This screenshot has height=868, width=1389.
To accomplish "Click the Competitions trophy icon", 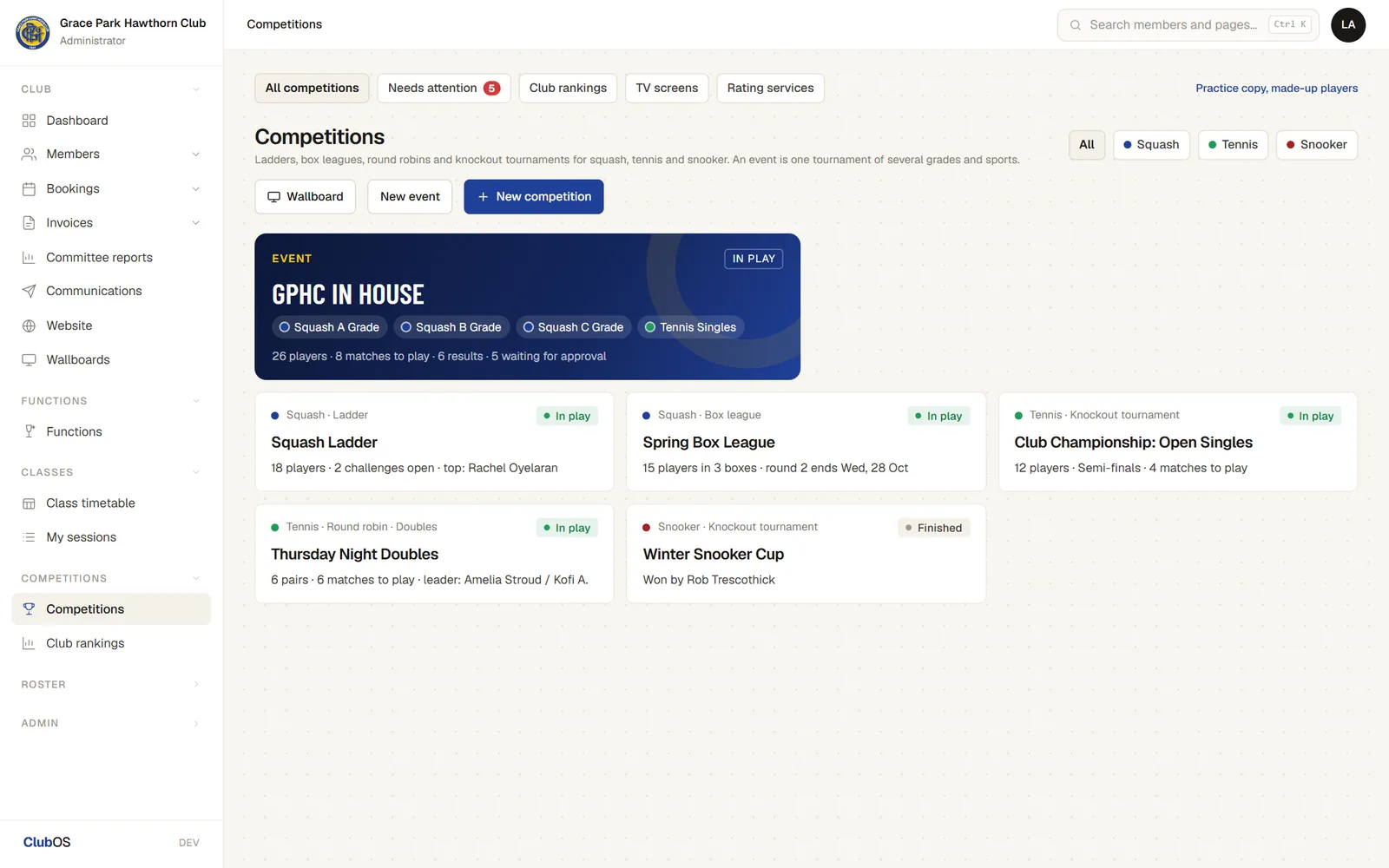I will pos(29,609).
